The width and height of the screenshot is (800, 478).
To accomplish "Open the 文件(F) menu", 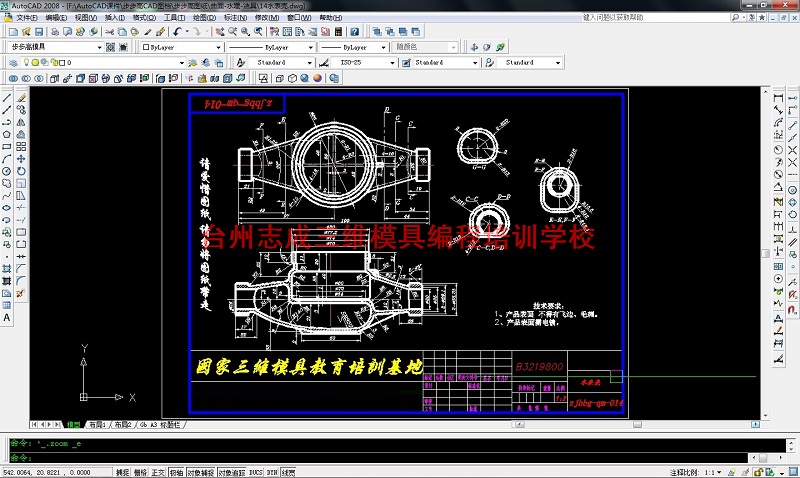I will coord(27,17).
